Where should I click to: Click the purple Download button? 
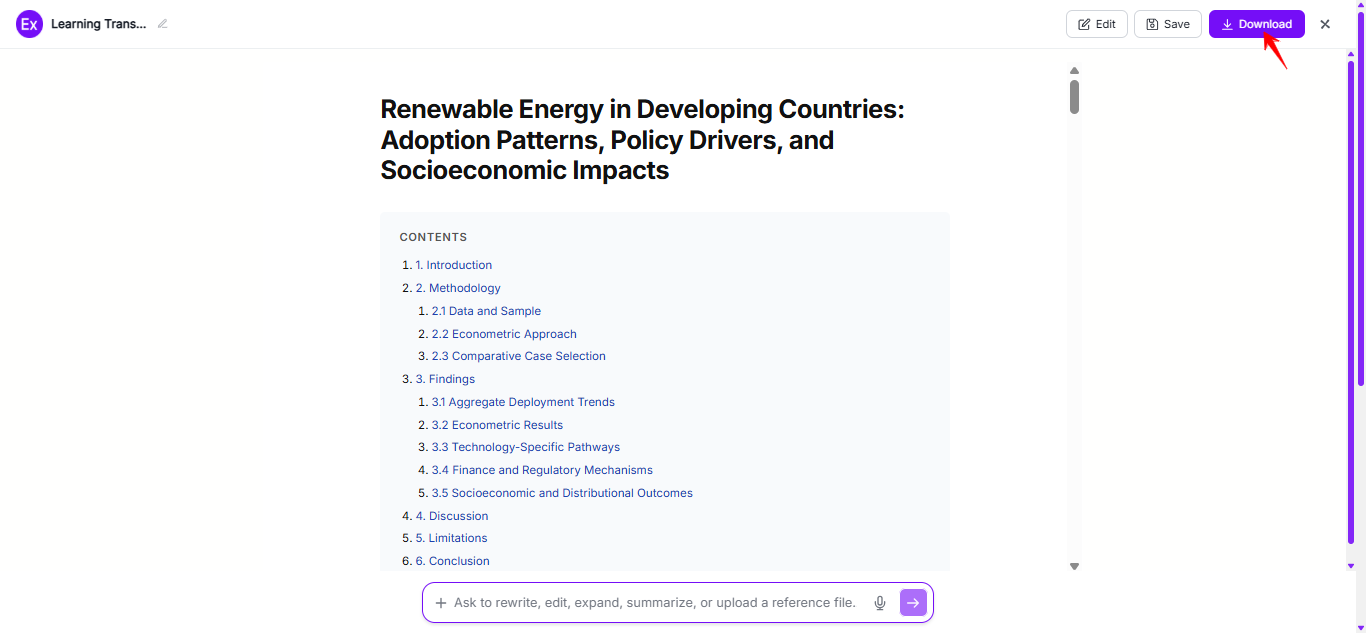tap(1257, 24)
